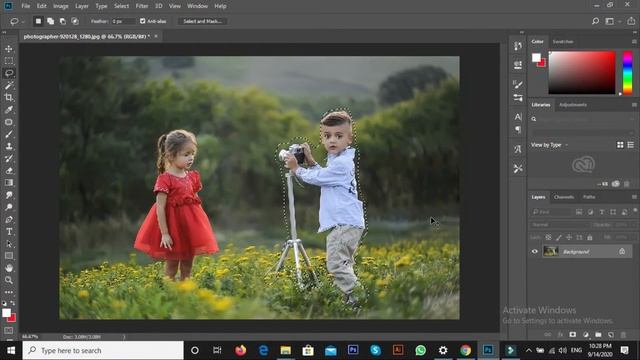Screen dimensions: 640x360
Task: Click the Windows Start button
Action: (x=11, y=350)
